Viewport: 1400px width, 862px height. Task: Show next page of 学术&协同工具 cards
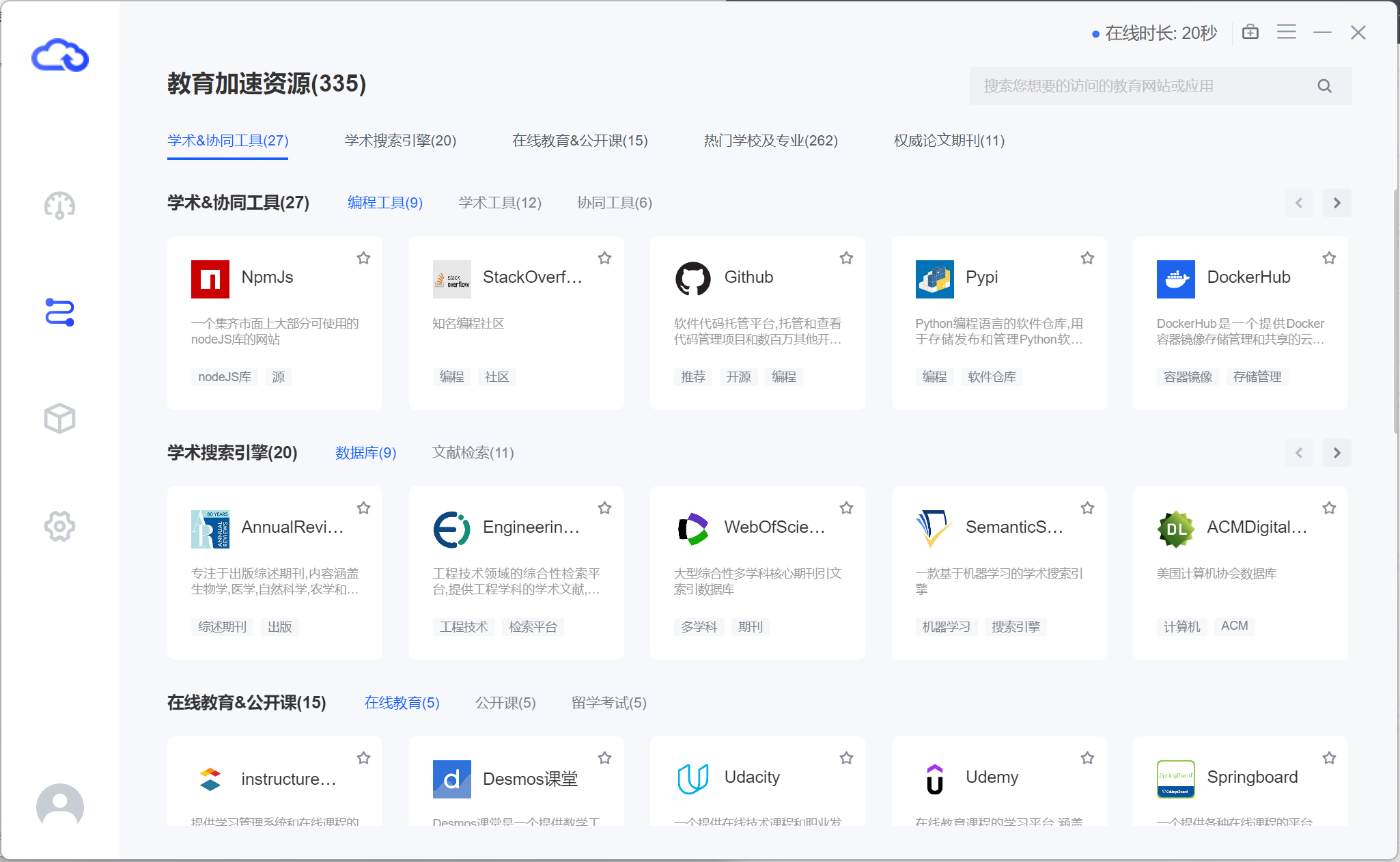pyautogui.click(x=1337, y=203)
